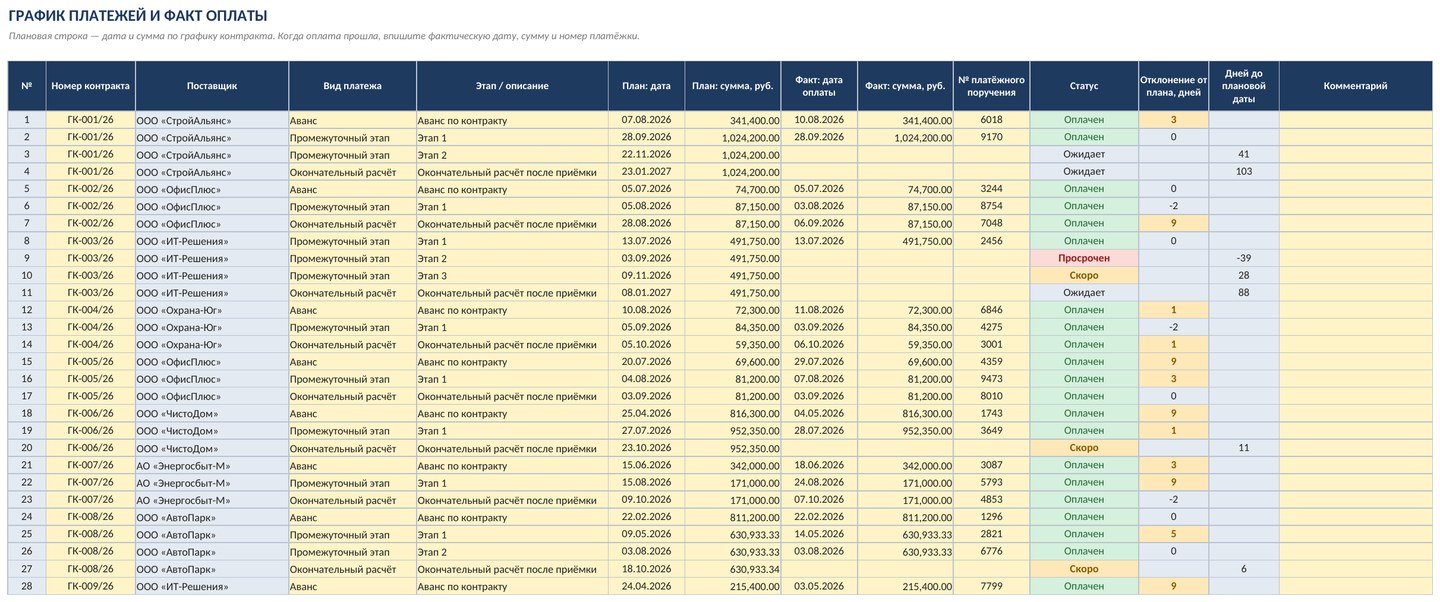Click payment order number 4275
Image resolution: width=1440 pixels, height=602 pixels.
991,327
